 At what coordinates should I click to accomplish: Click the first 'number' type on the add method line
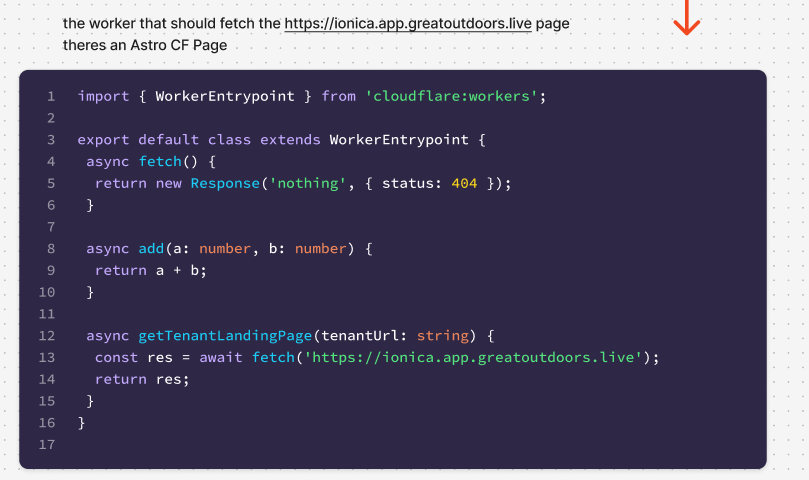tap(225, 249)
